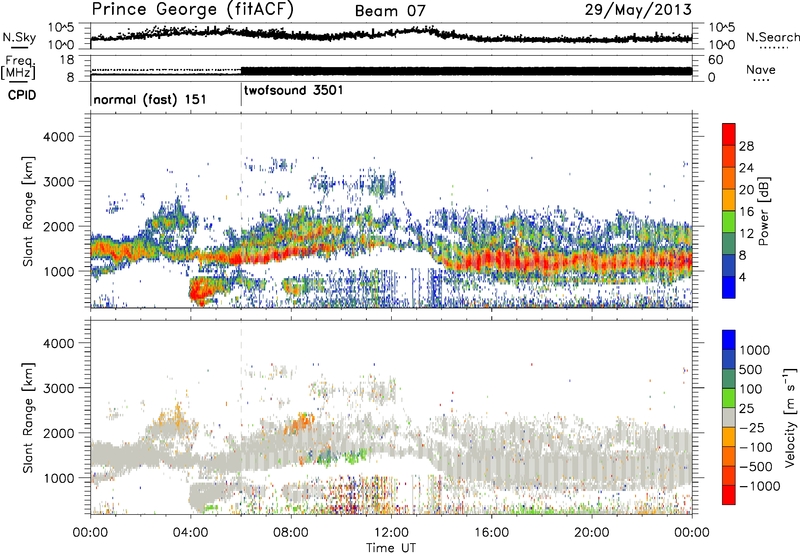Click the 'Time UT' axis title
This screenshot has height=554, width=800.
coord(391,548)
